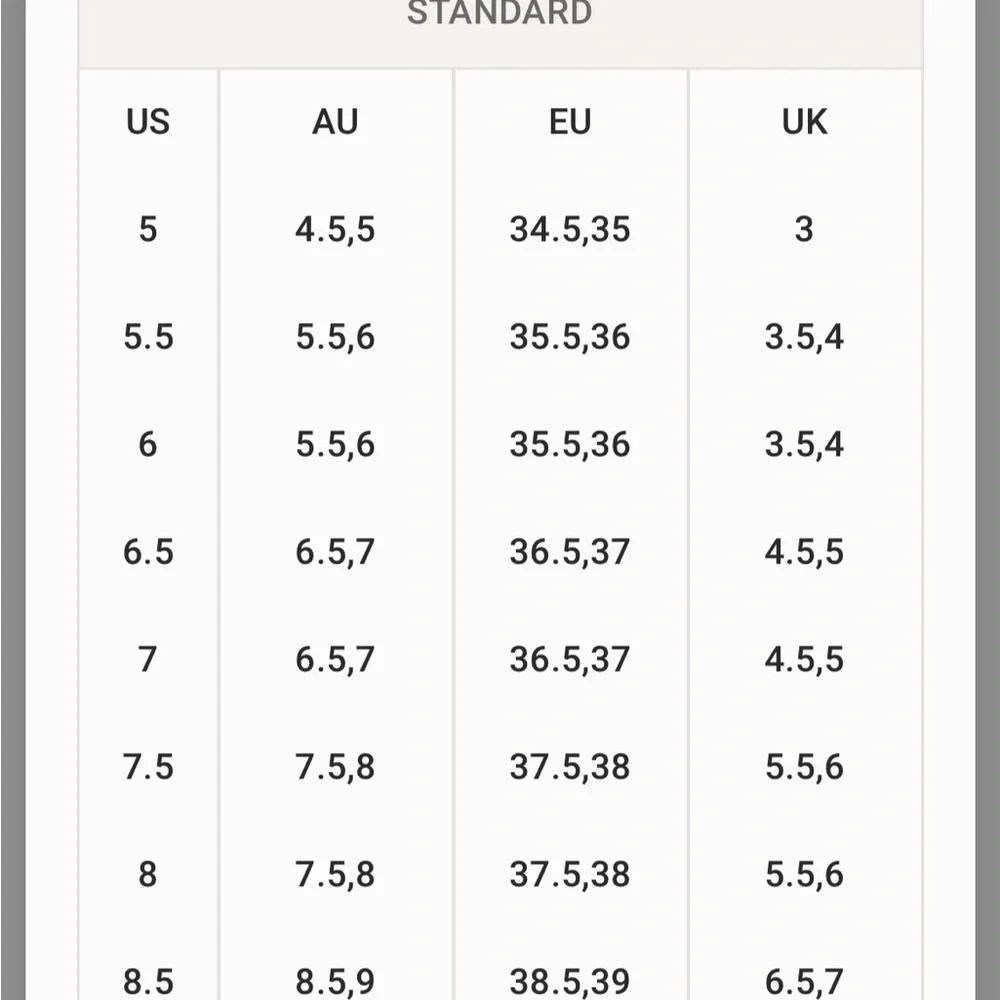Screen dimensions: 1000x1000
Task: Select UK size 6.5,7 cell
Action: tap(804, 982)
